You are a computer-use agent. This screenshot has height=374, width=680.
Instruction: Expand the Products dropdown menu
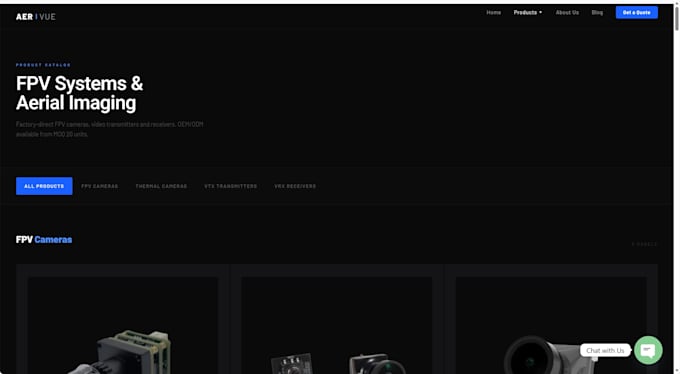528,13
